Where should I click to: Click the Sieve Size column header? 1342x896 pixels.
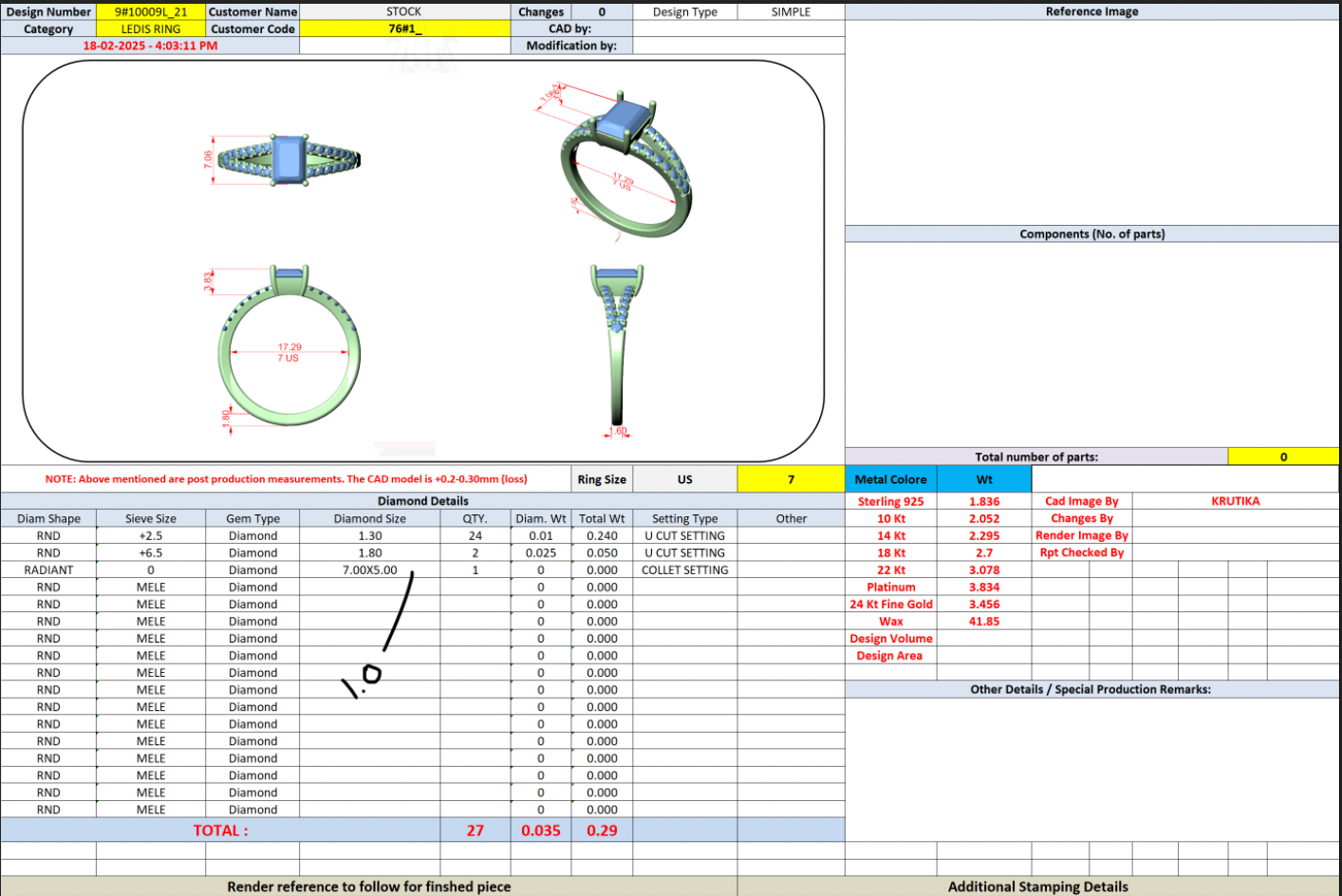151,519
